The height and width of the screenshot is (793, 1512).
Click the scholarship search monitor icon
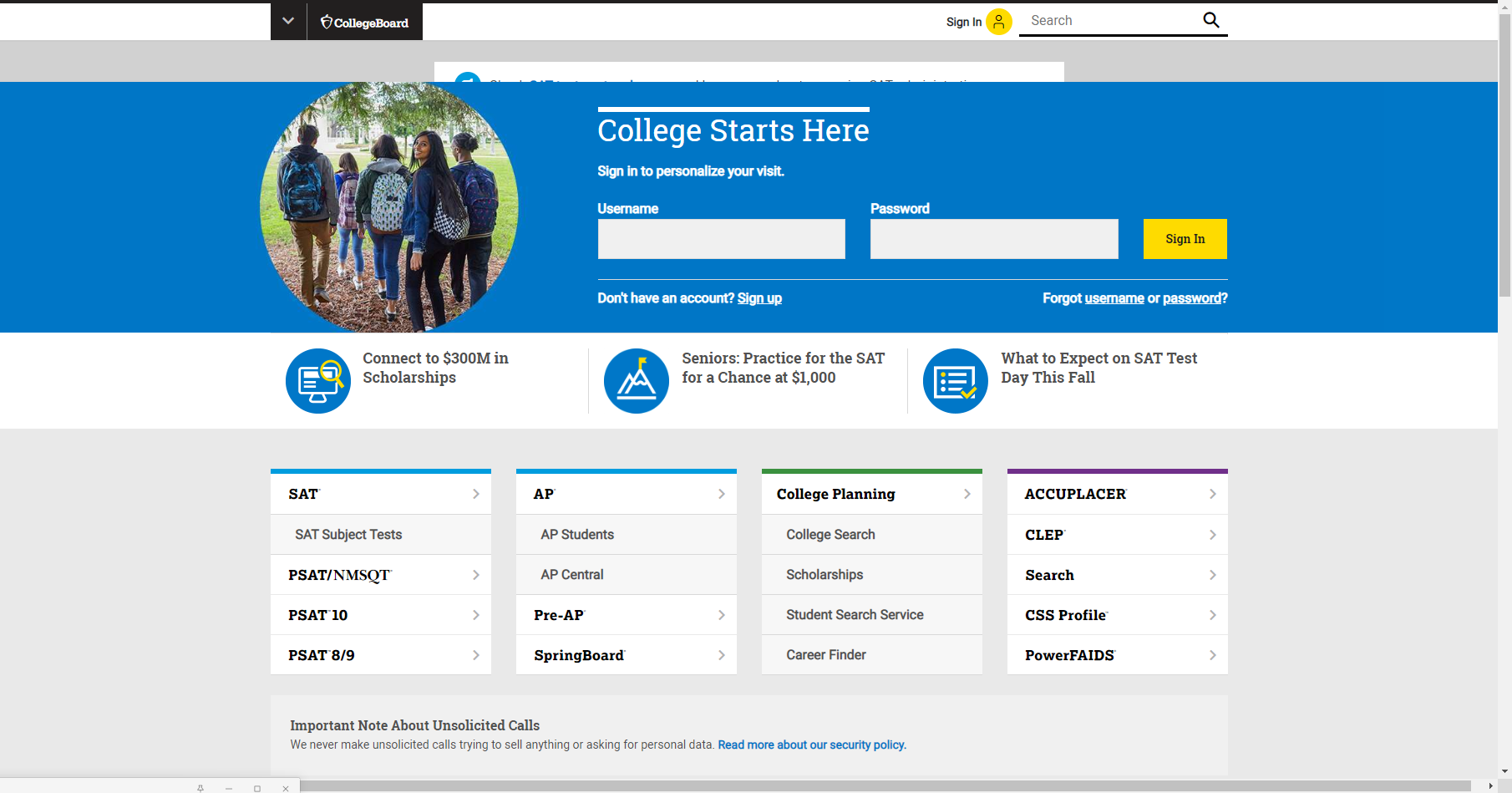coord(318,381)
